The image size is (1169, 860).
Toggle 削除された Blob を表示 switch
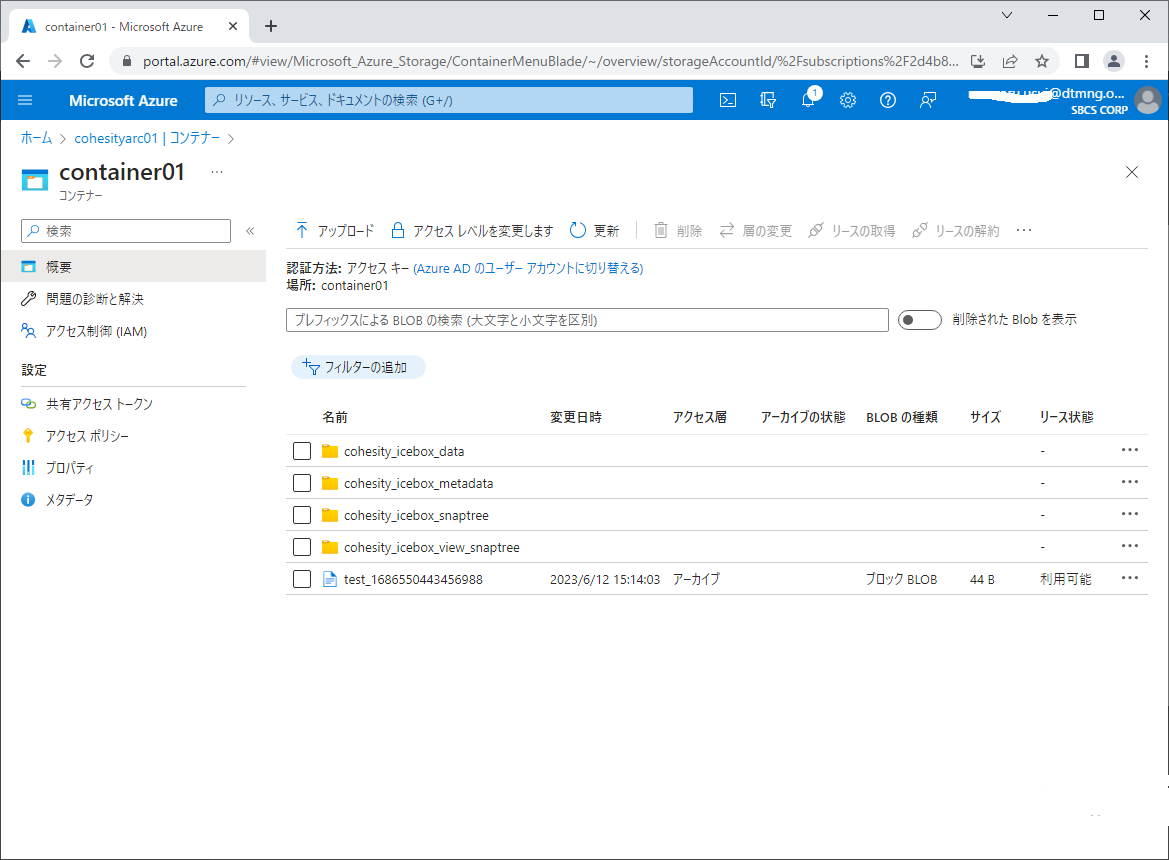point(919,320)
